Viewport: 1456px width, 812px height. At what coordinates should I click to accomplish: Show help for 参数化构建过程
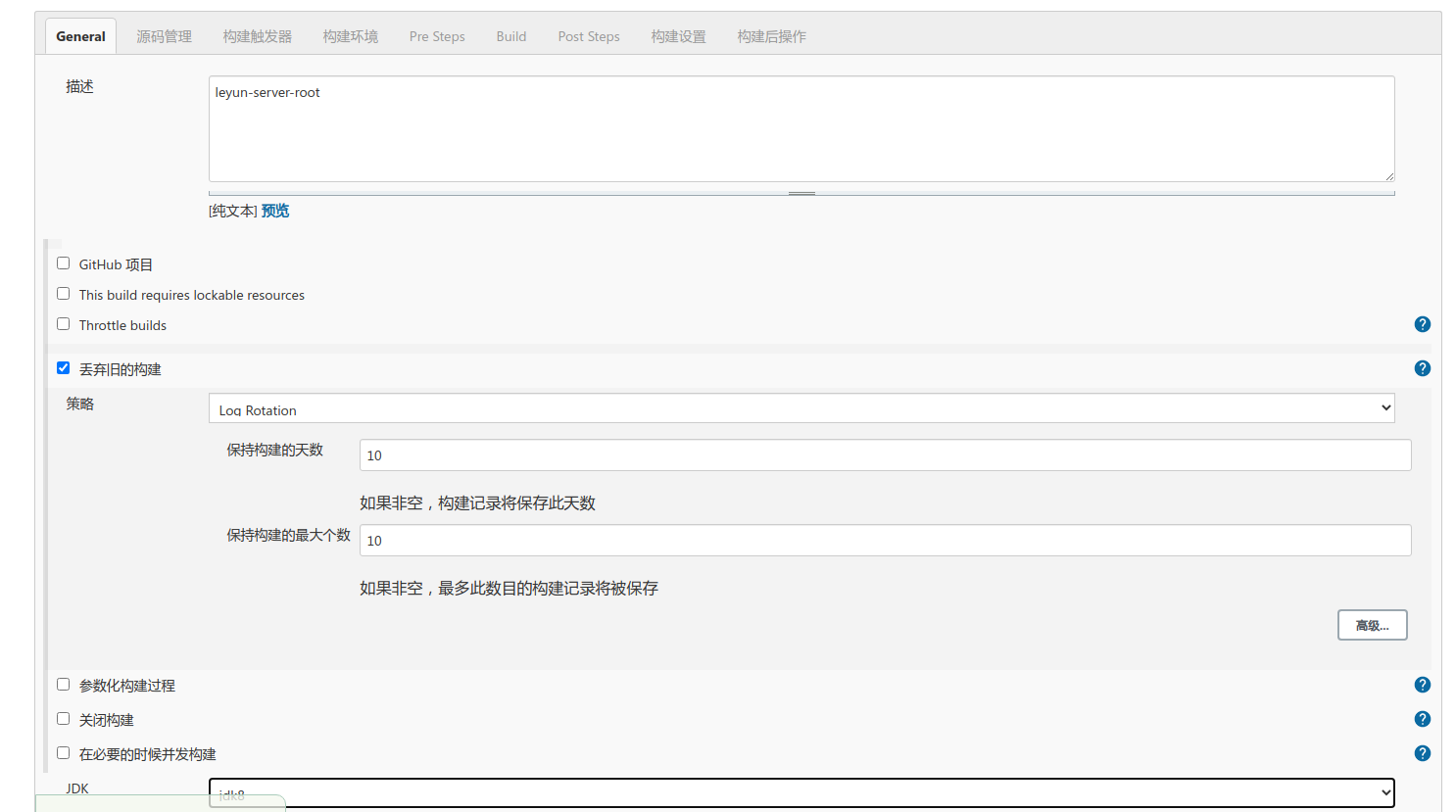click(1422, 685)
